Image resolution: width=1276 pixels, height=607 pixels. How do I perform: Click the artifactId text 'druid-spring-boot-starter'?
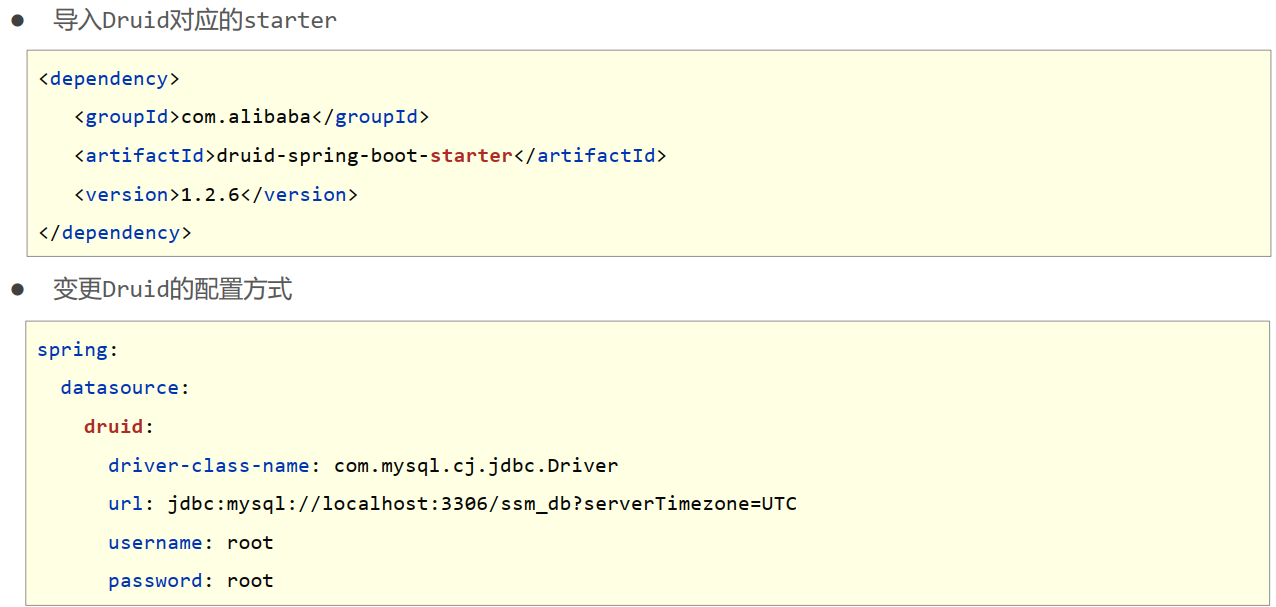tap(365, 156)
